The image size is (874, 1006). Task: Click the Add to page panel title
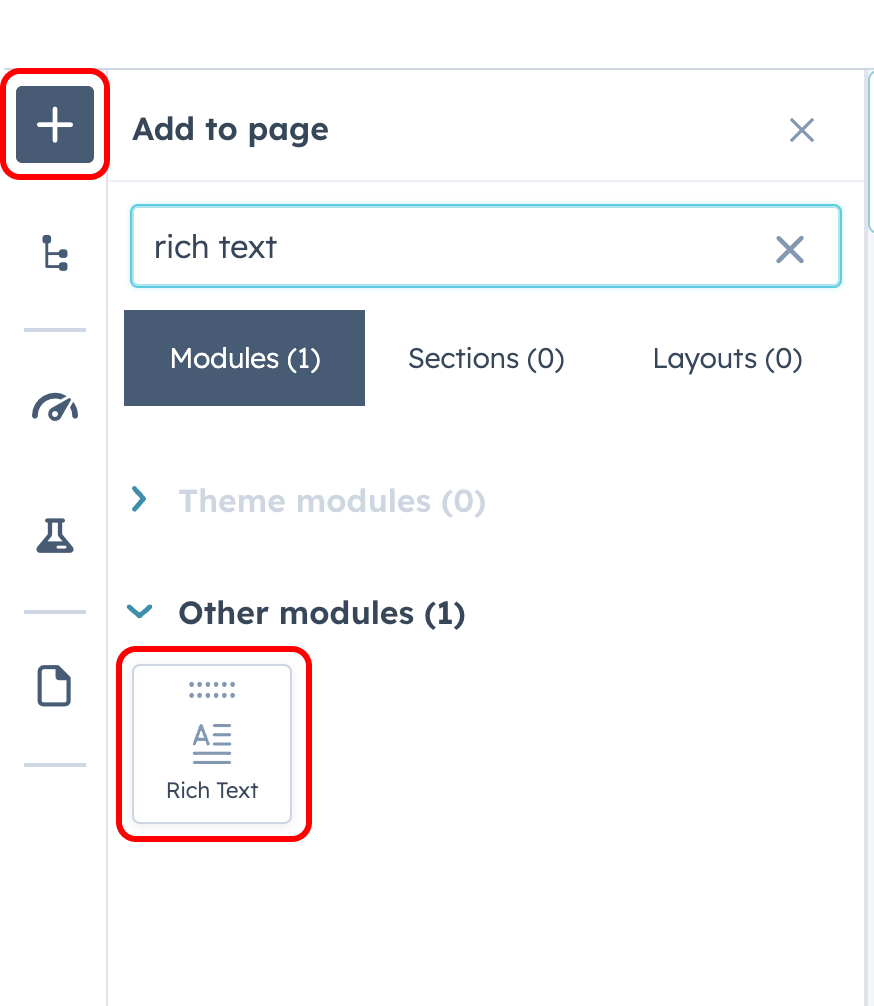tap(231, 130)
